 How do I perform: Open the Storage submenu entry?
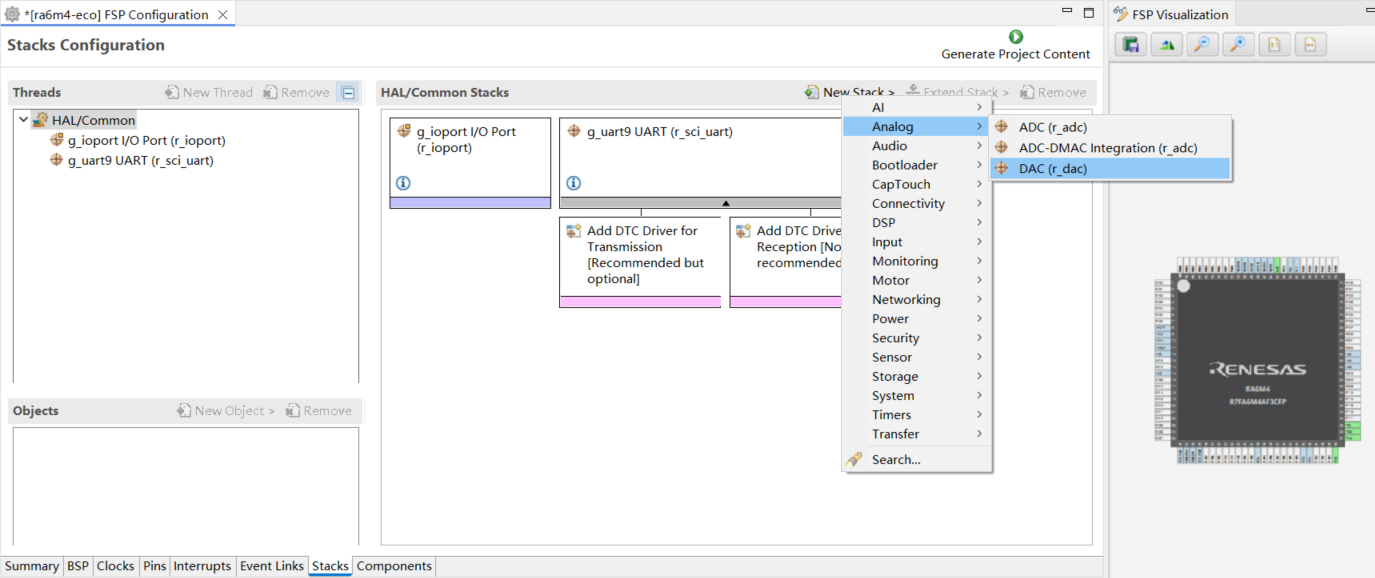pos(917,377)
